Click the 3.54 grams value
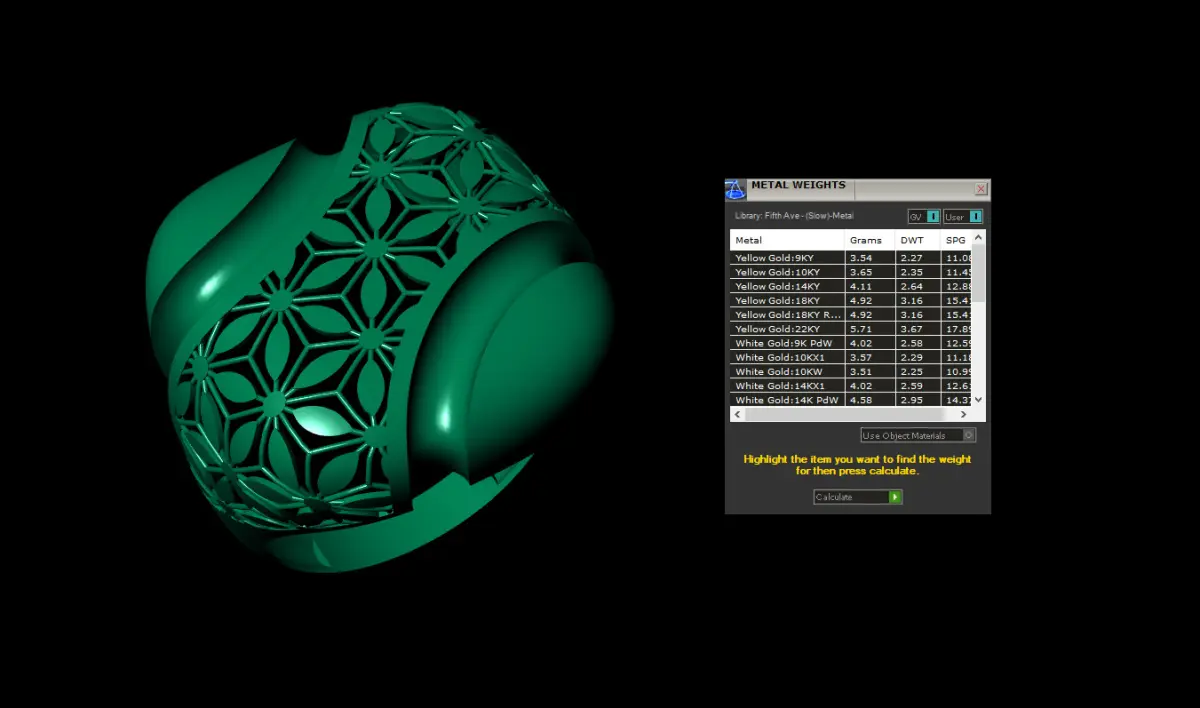Viewport: 1200px width, 708px height. [x=859, y=258]
